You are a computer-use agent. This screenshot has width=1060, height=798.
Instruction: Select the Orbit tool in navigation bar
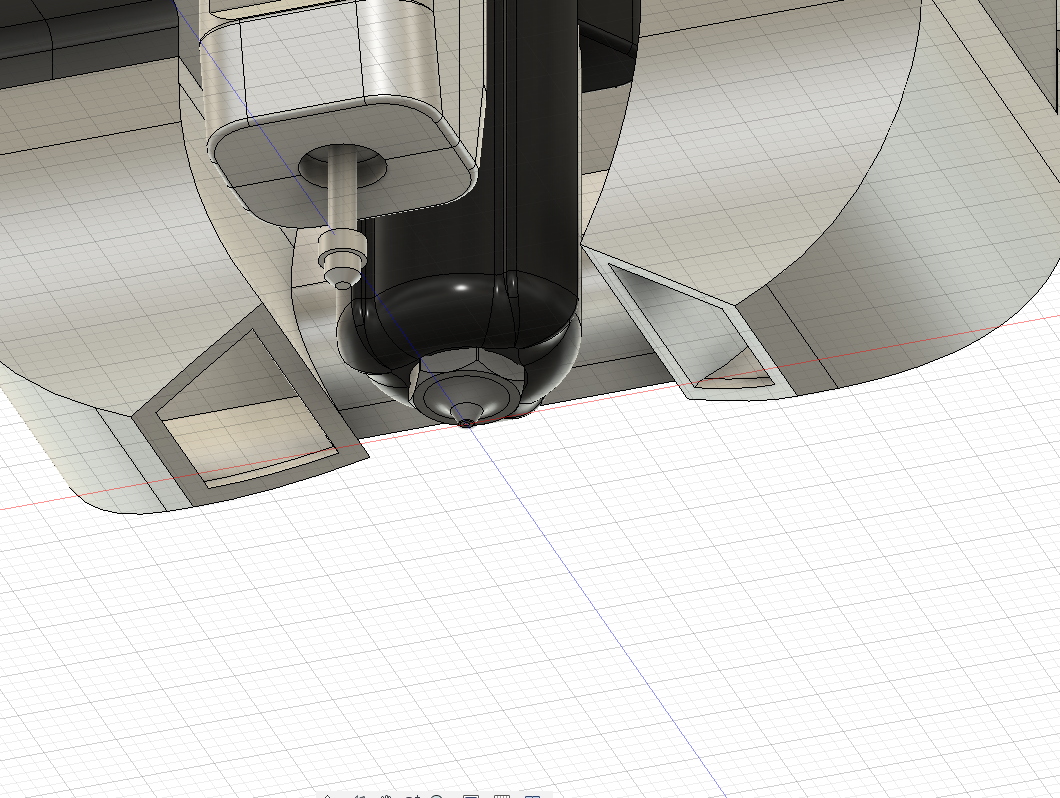point(328,796)
